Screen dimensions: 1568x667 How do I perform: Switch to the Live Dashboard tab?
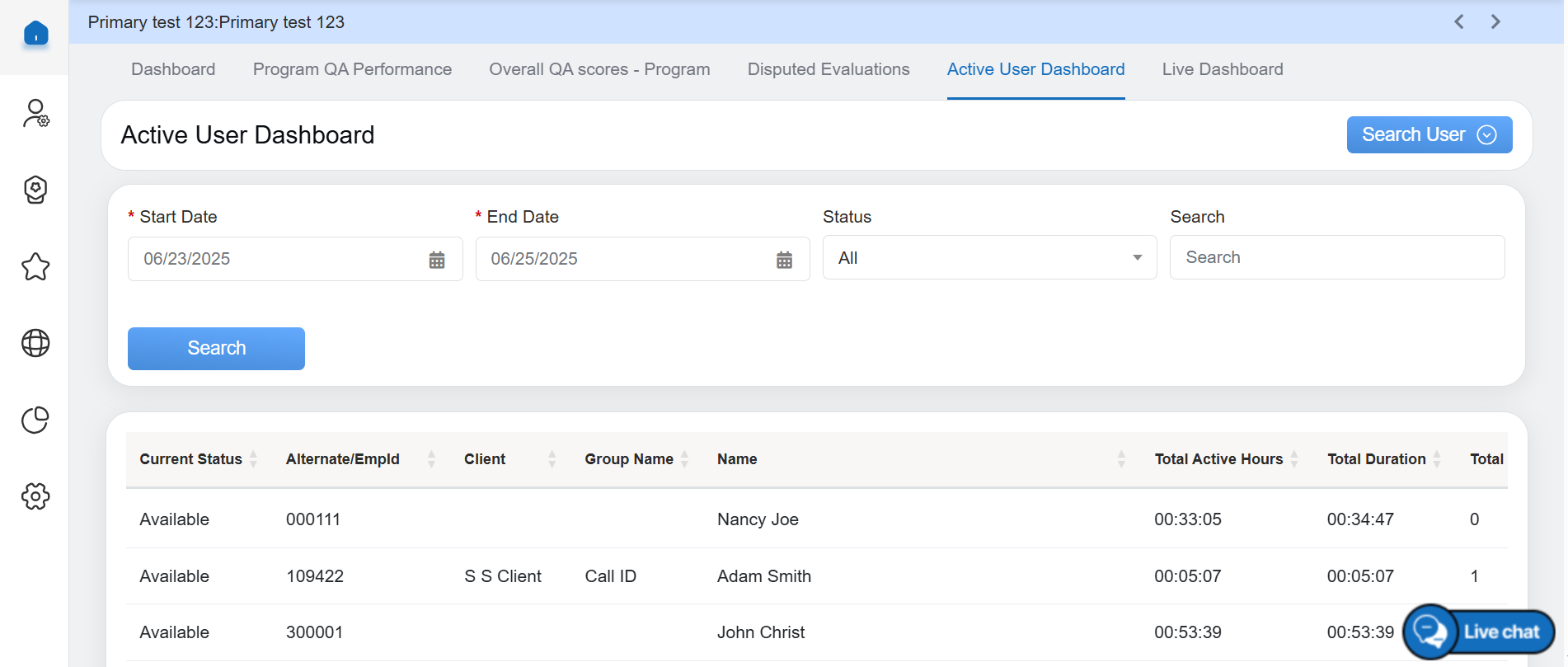(1222, 69)
